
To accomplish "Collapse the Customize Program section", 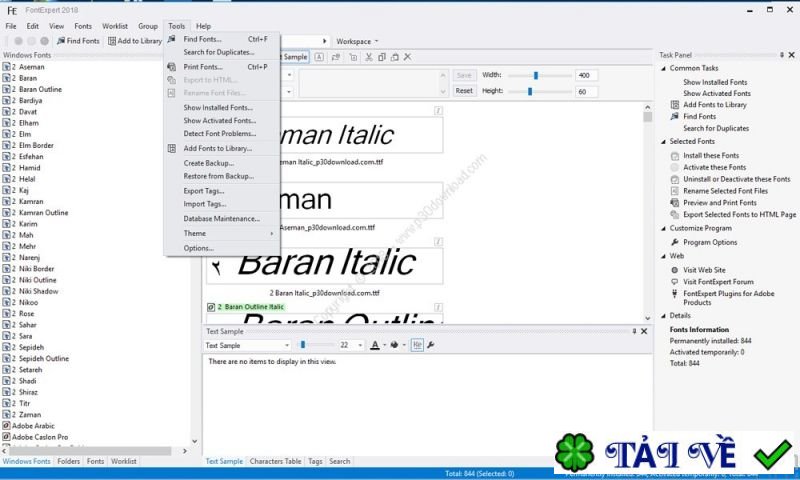I will pos(663,229).
